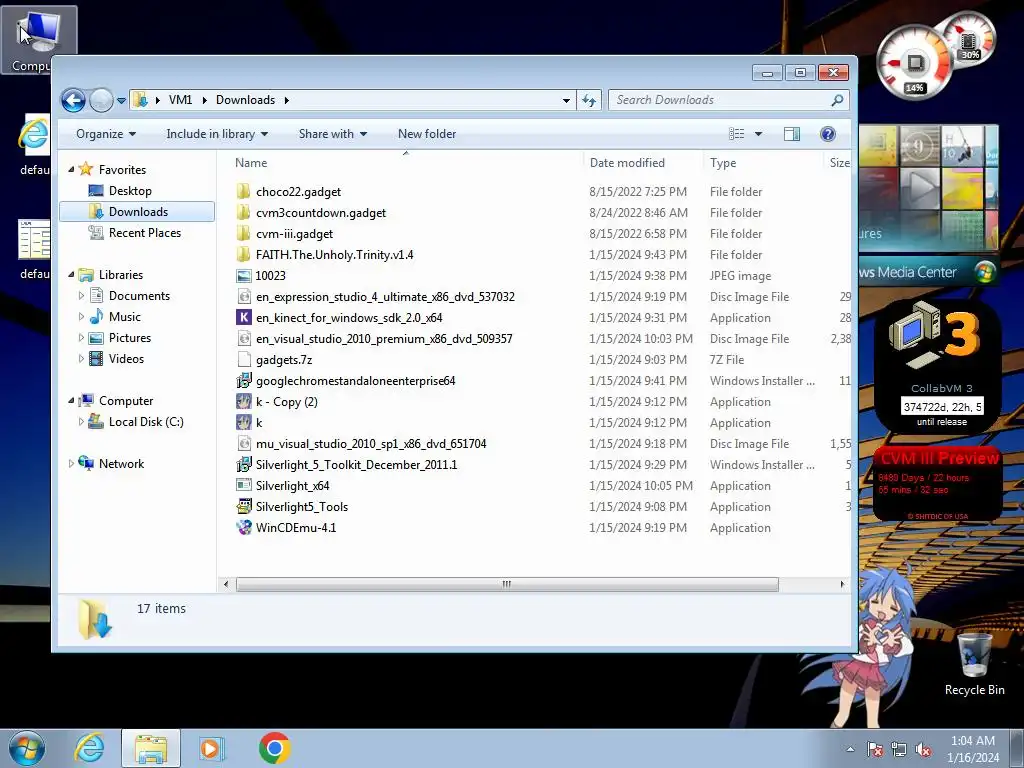The width and height of the screenshot is (1024, 768).
Task: Select en_expression_studio_4 disc image icon
Action: (x=244, y=296)
